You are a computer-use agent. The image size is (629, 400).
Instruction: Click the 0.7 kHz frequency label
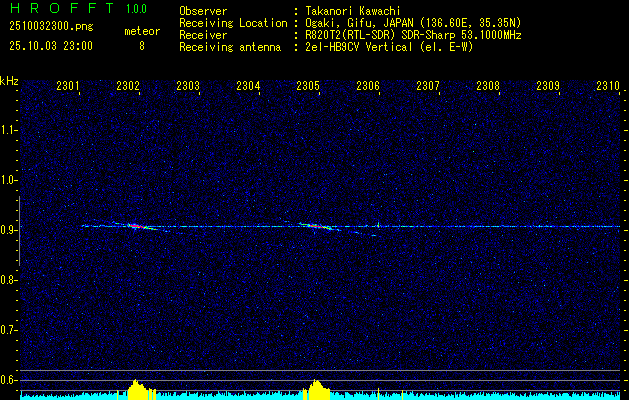tap(9, 330)
